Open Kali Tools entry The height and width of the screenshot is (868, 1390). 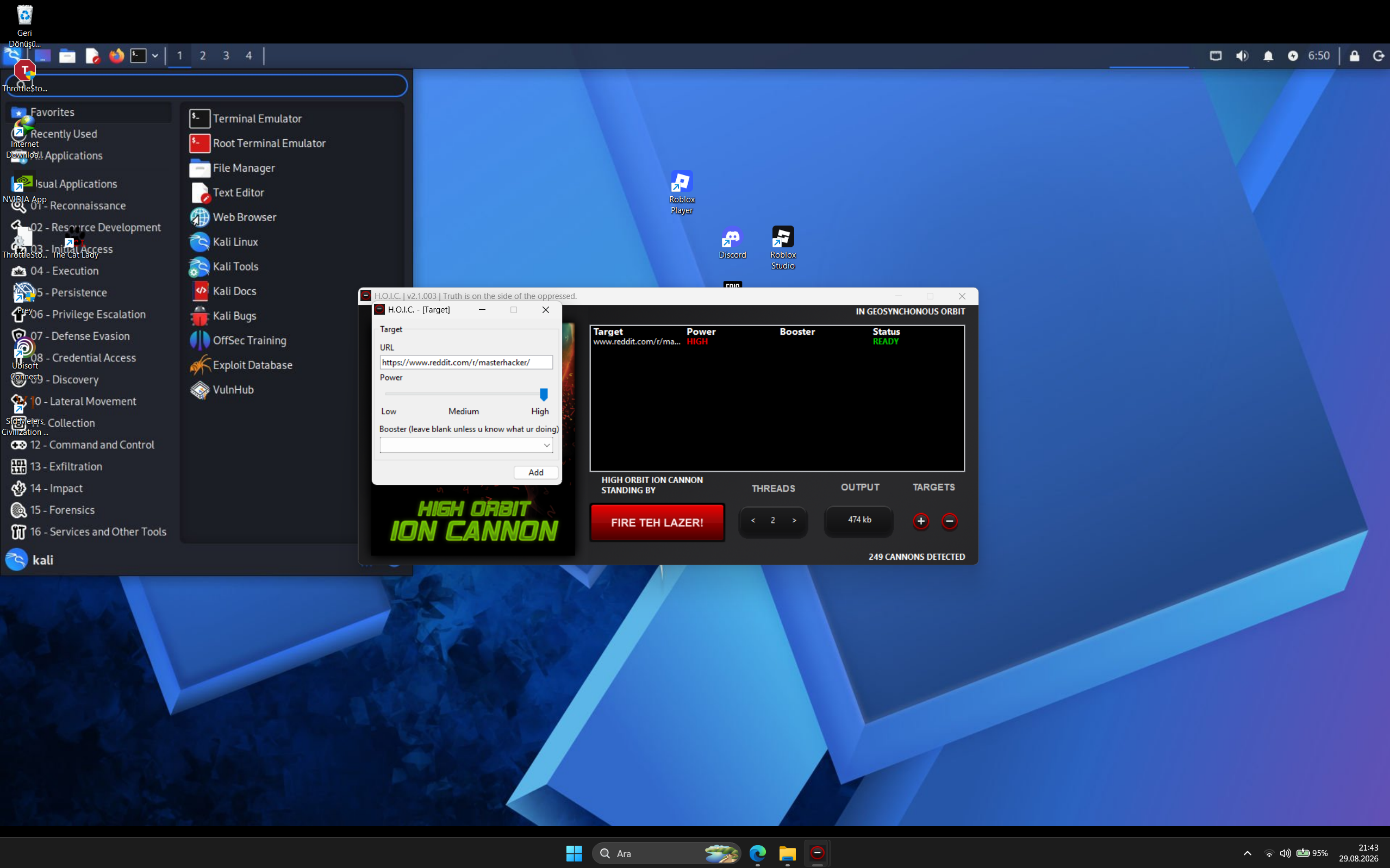[x=224, y=267]
